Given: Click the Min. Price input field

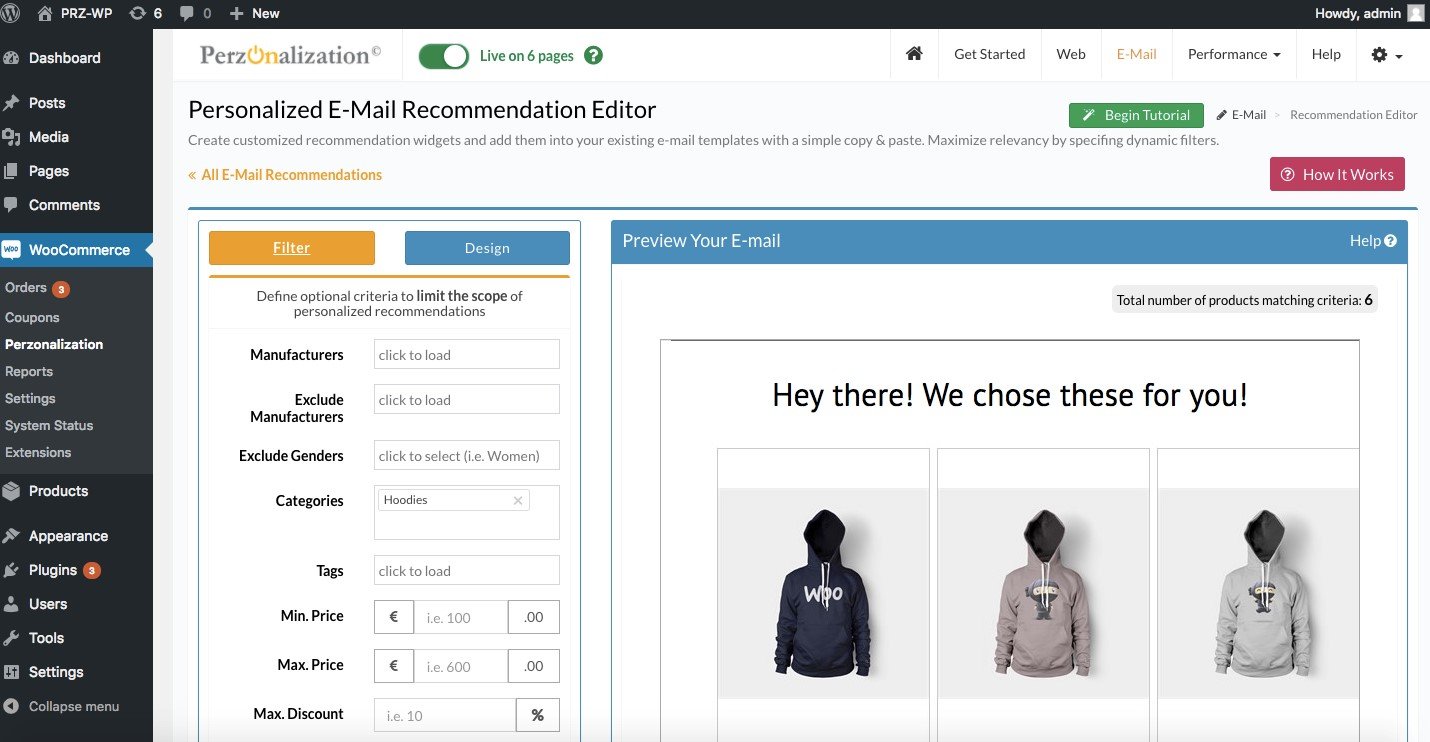Looking at the screenshot, I should coord(461,617).
